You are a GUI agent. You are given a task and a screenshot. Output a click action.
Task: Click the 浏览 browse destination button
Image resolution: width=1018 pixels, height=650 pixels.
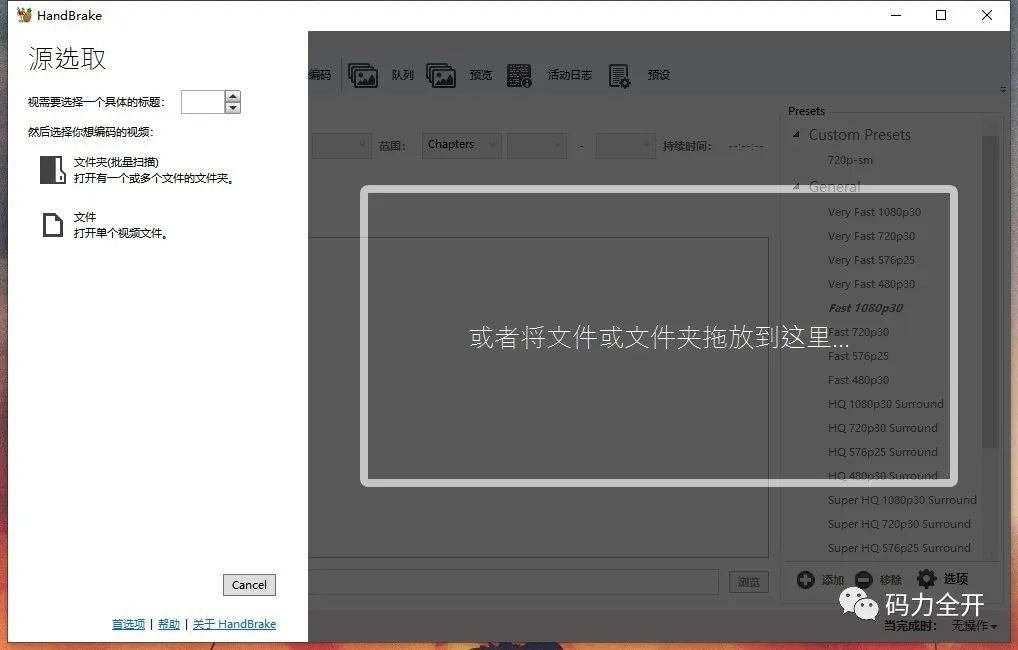[749, 582]
